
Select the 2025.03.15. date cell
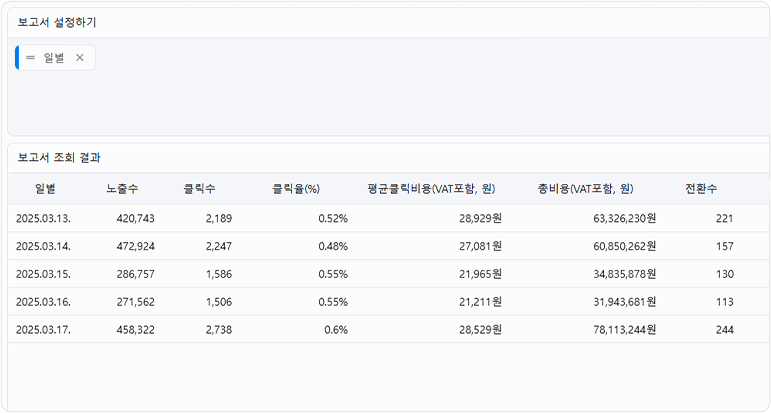[x=43, y=274]
